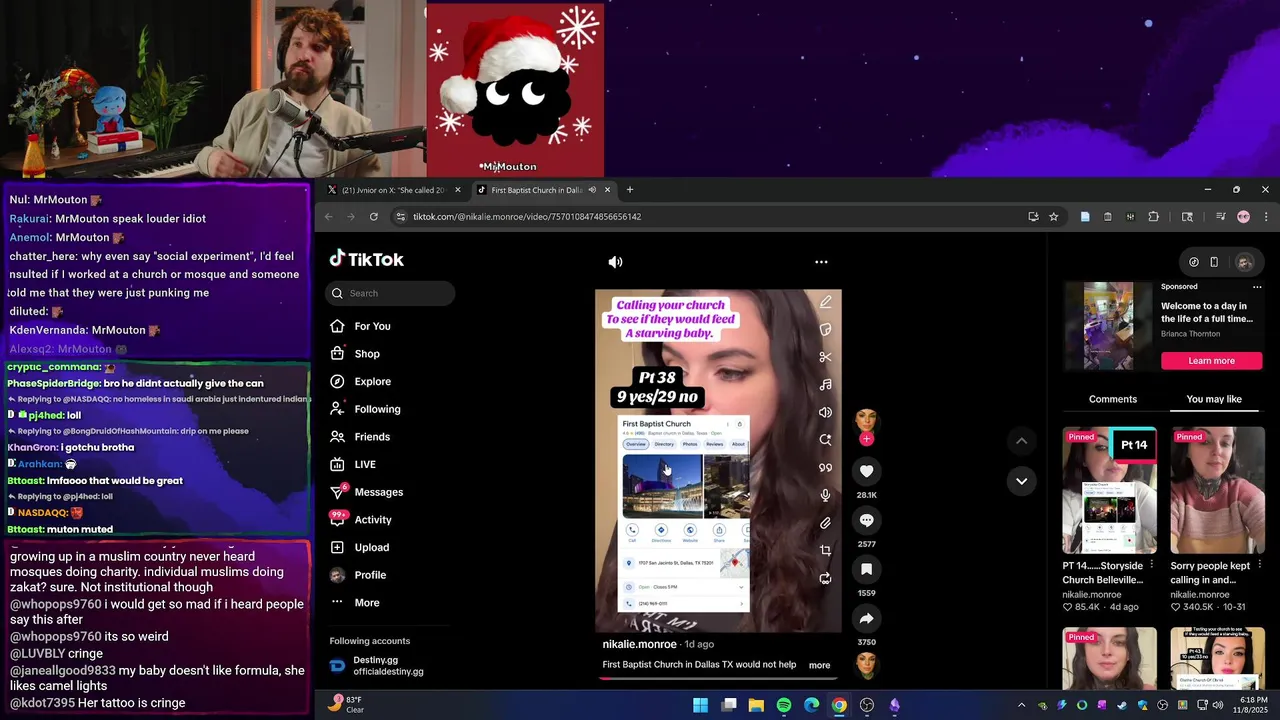
Task: Follow nikalie.monroe via the red plus badge
Action: click(x=866, y=439)
